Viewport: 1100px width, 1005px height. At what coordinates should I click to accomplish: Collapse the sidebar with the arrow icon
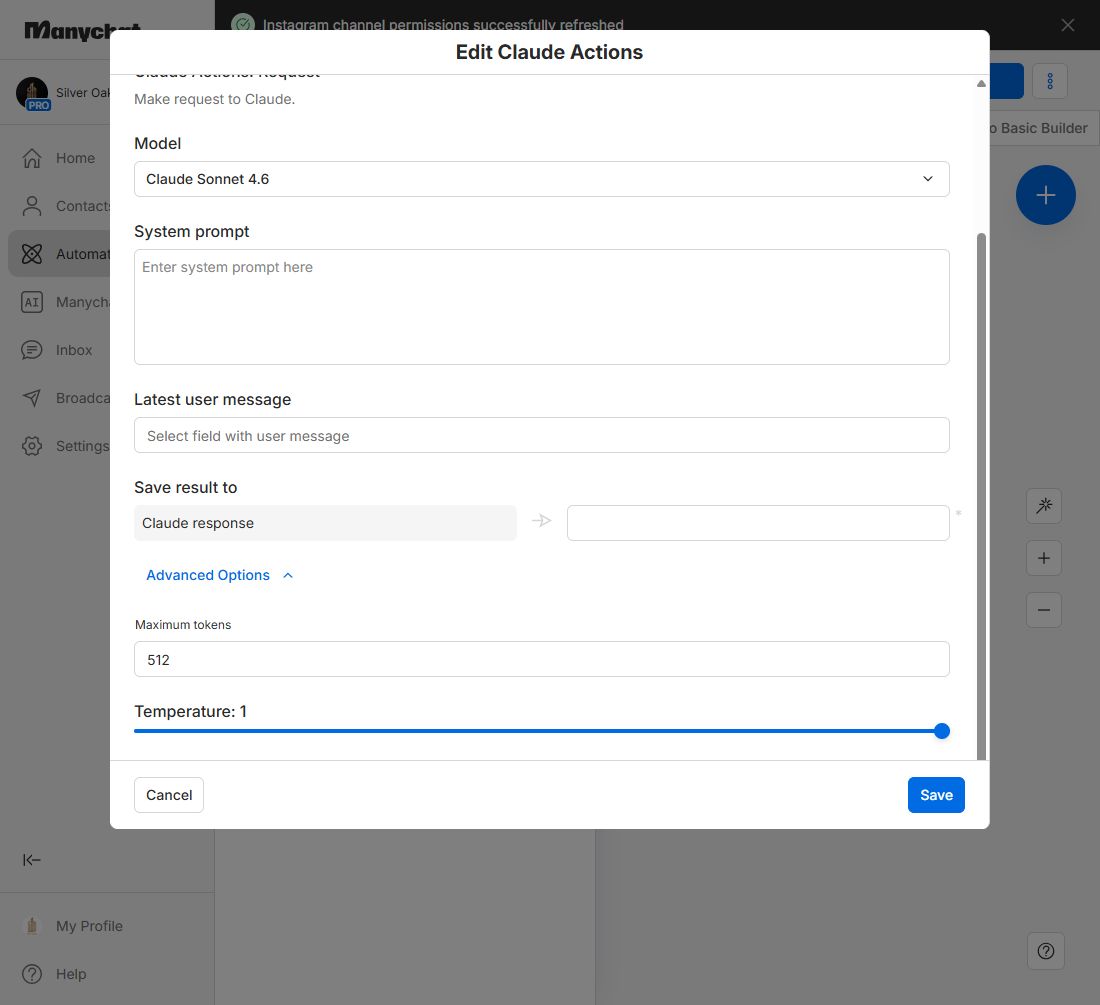[32, 860]
